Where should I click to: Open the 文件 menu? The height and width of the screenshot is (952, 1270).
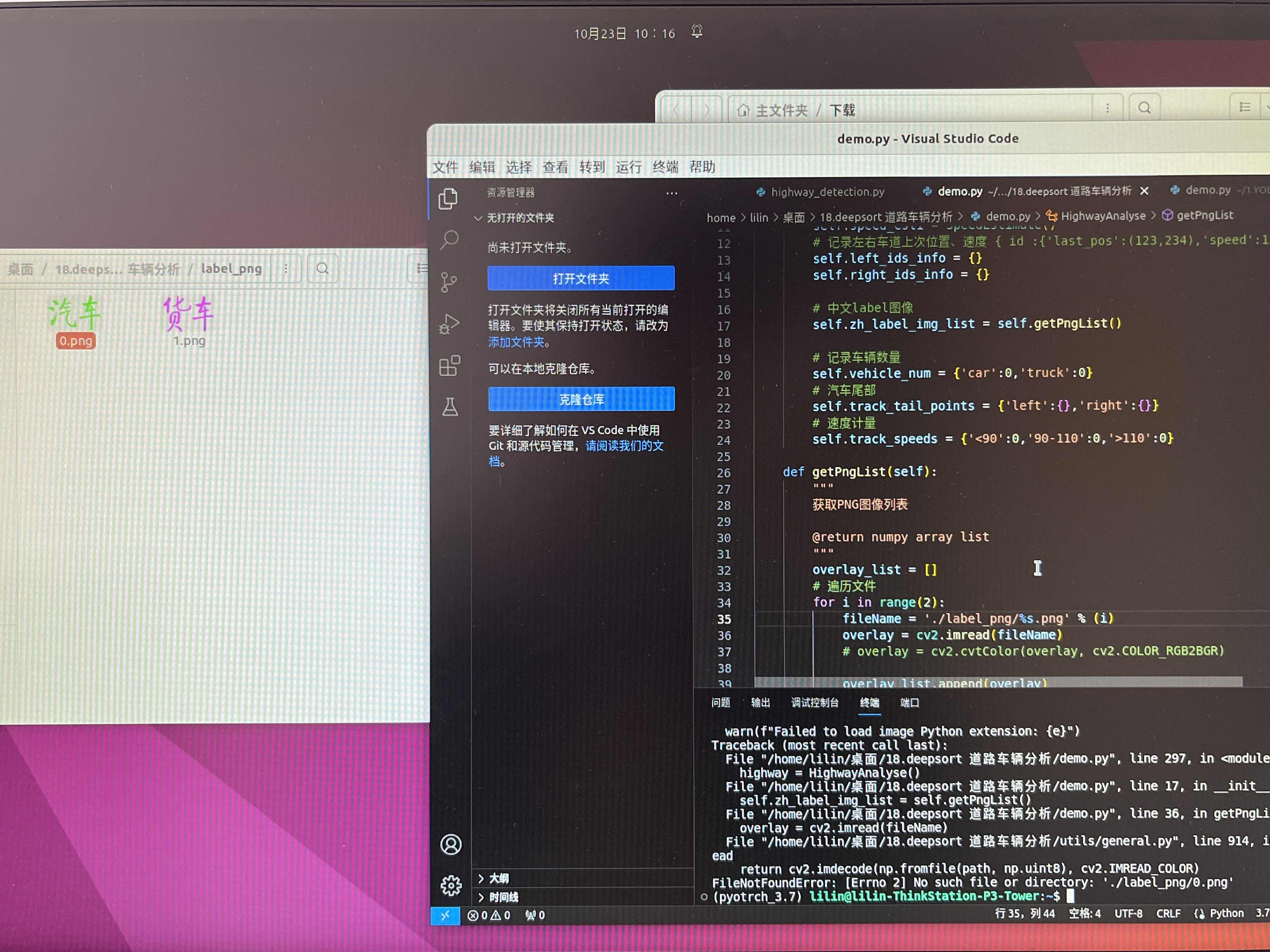tap(445, 167)
